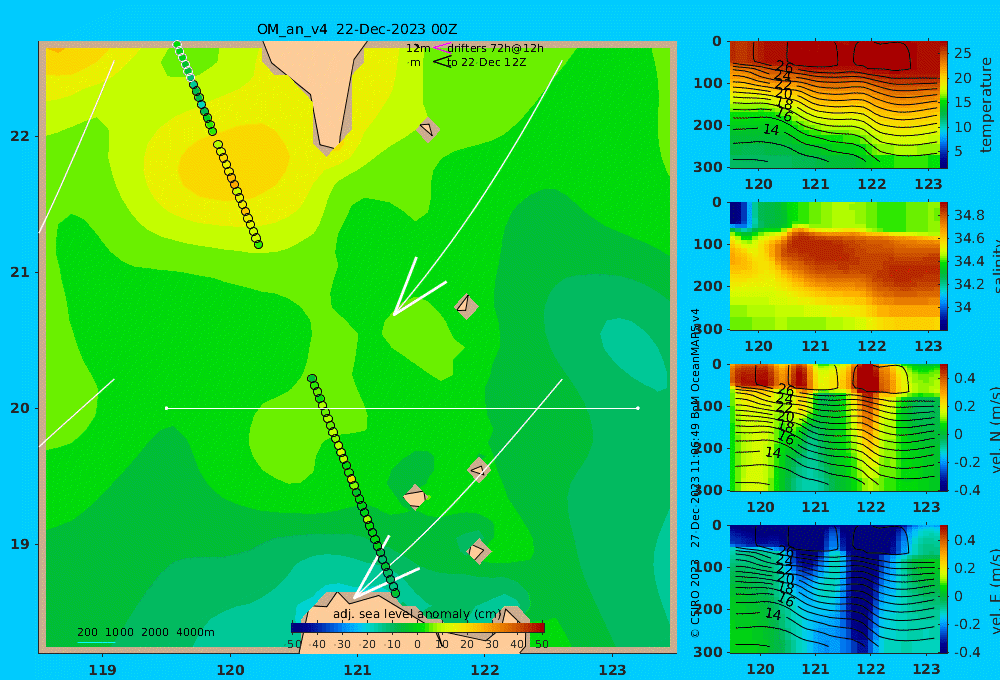Viewport: 1000px width, 680px height.
Task: Click the last circle of the northern drifter track
Action: (x=258, y=244)
